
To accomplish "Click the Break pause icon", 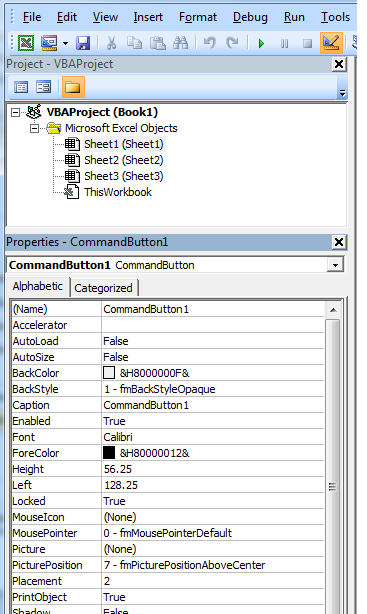I will (x=285, y=43).
